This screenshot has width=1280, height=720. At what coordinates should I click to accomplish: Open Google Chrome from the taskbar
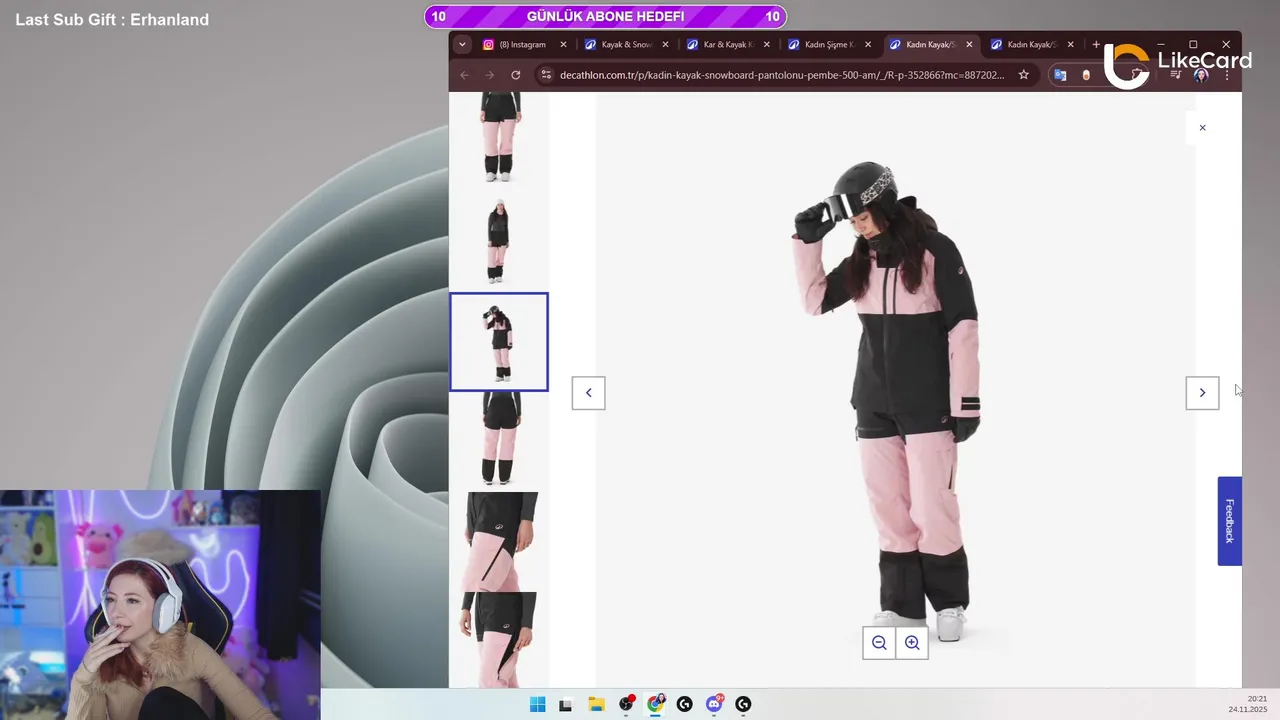(x=655, y=704)
